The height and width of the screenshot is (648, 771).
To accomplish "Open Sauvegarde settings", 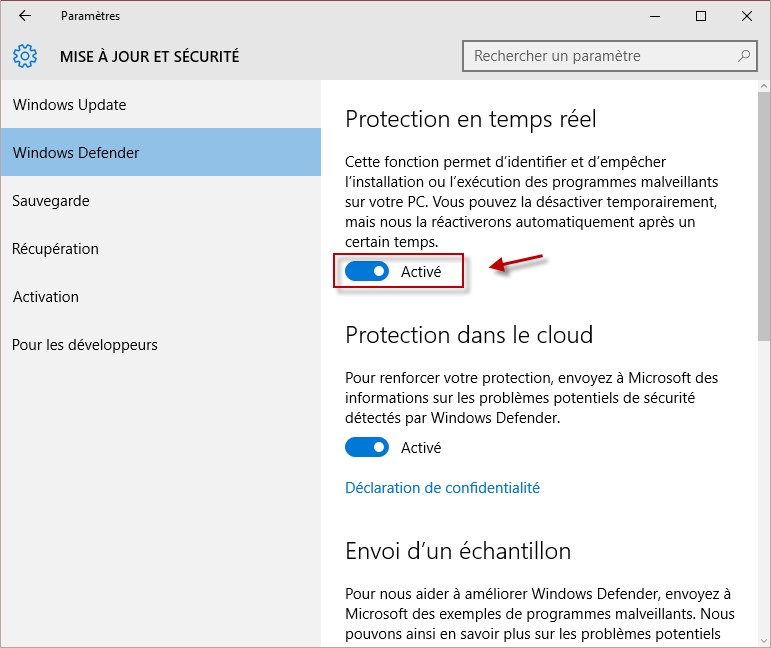I will tap(51, 201).
